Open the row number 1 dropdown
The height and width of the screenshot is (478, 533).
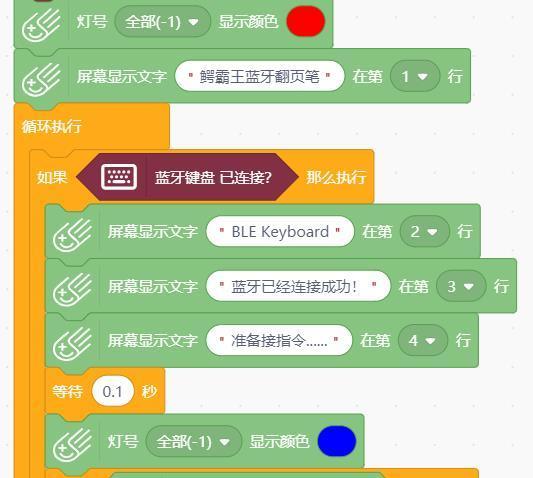(x=415, y=76)
